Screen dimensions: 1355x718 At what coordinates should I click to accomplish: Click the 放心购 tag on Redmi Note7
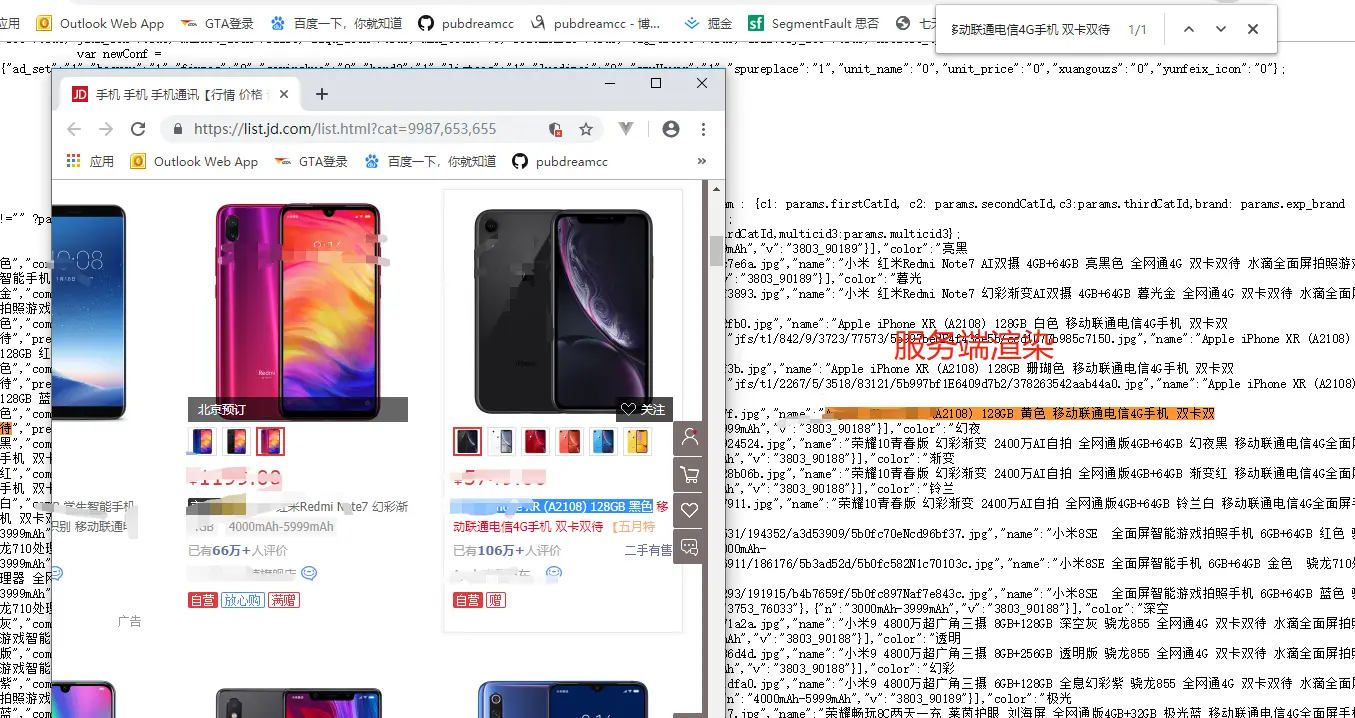pos(243,600)
